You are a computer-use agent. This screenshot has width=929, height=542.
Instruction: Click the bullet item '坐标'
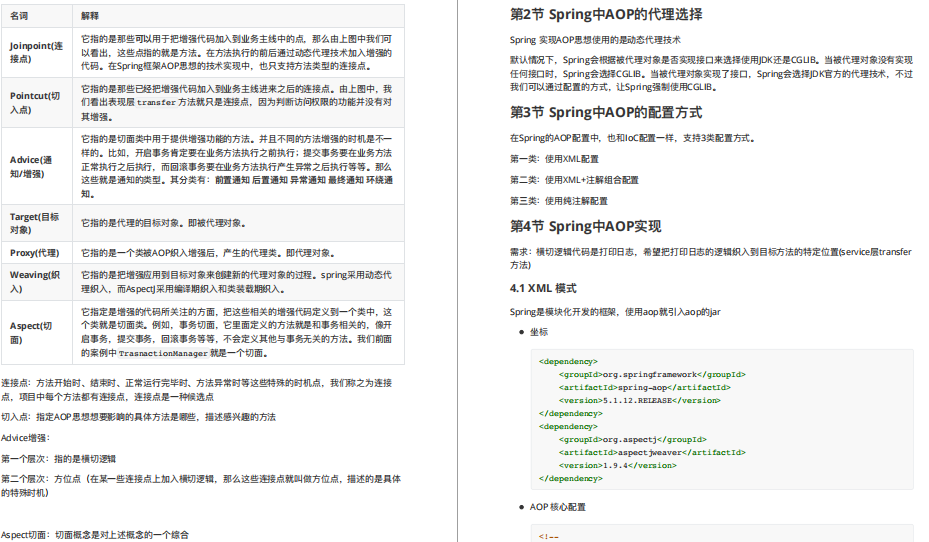click(x=539, y=332)
